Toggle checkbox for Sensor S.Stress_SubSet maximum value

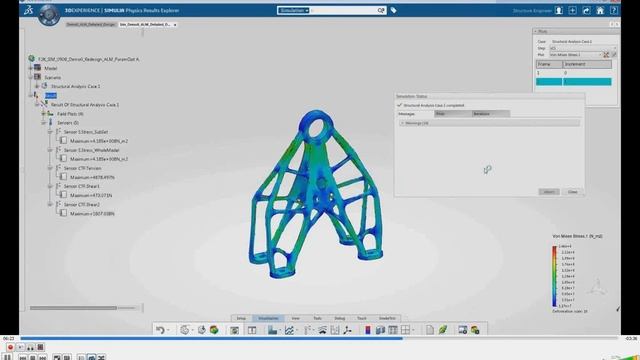(x=63, y=141)
